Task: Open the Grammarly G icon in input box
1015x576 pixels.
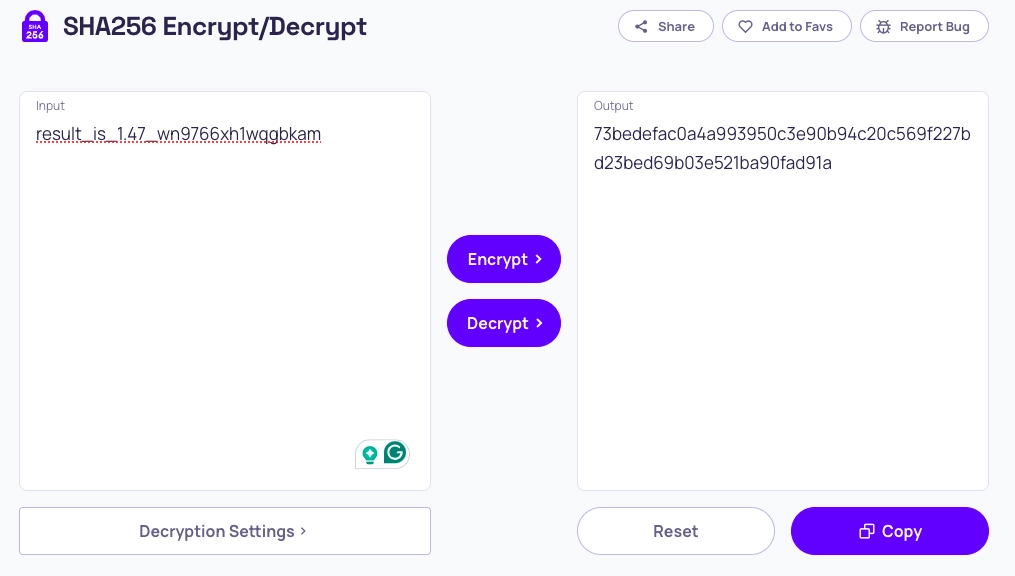Action: click(x=395, y=453)
